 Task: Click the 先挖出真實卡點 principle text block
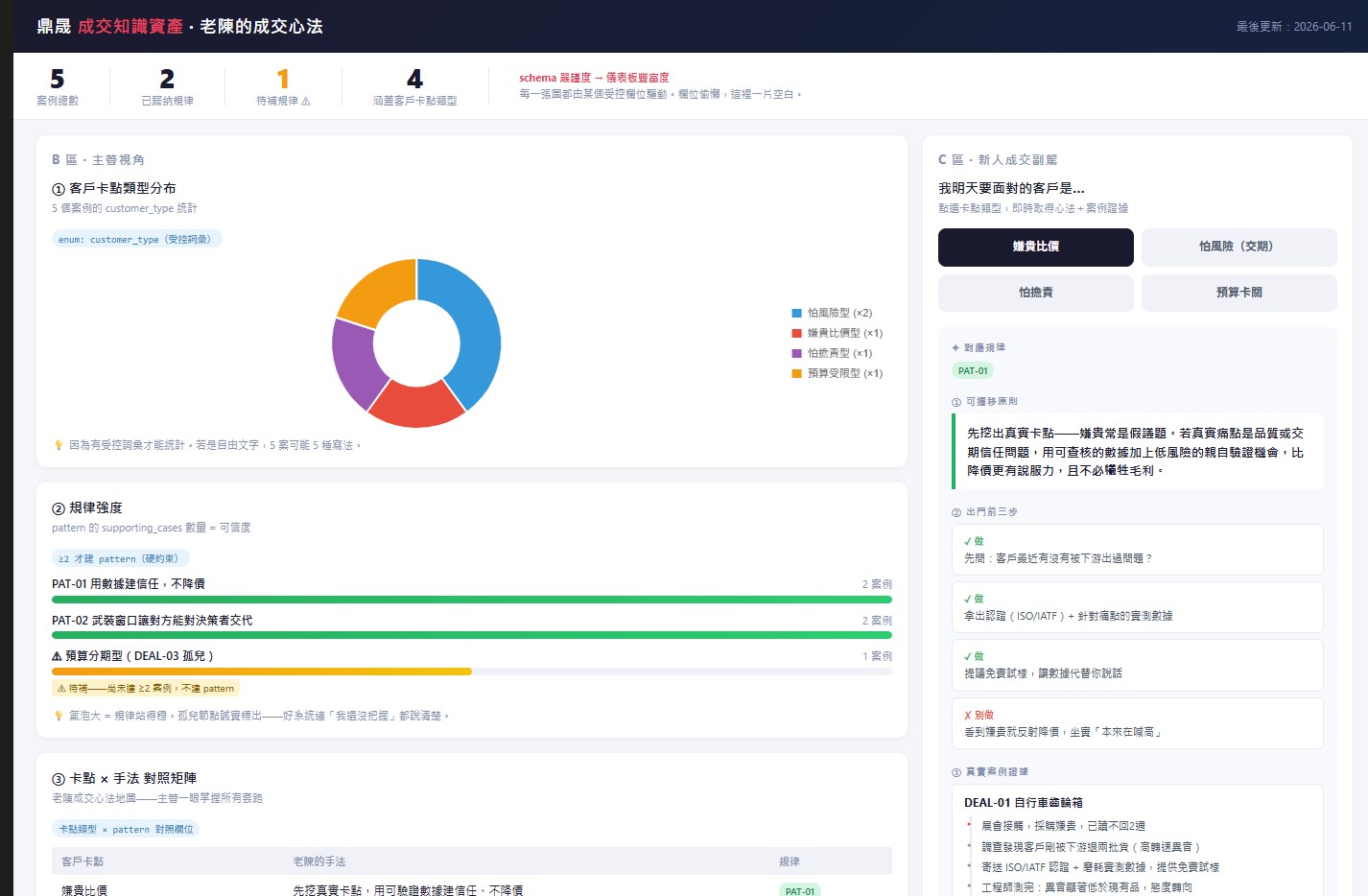point(1137,452)
